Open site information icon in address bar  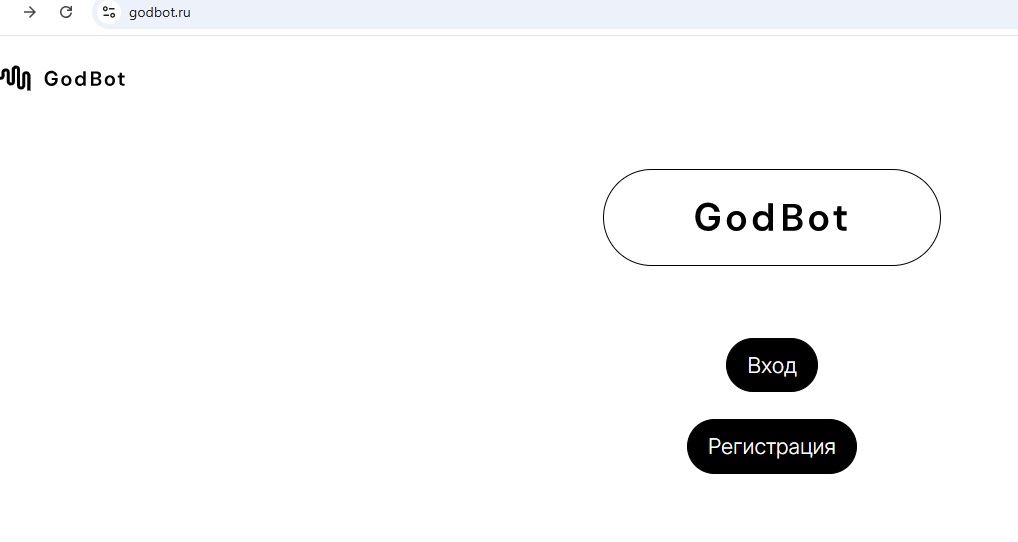coord(109,12)
